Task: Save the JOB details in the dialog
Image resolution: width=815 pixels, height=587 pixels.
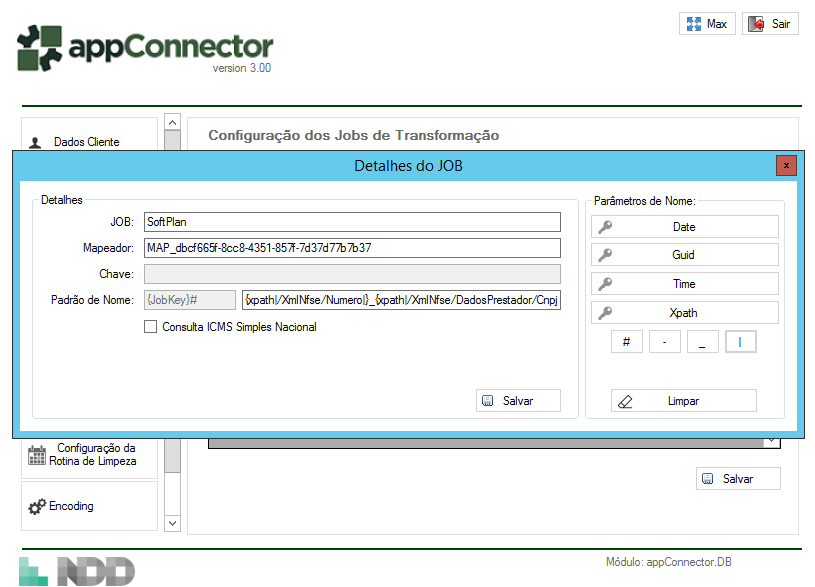Action: [518, 401]
